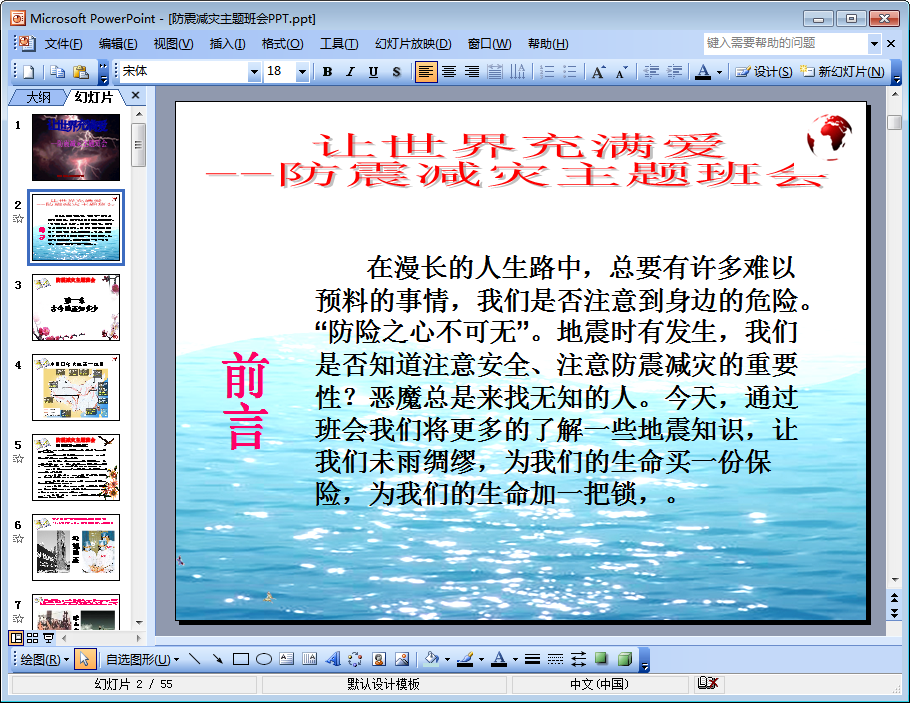The width and height of the screenshot is (910, 703).
Task: Toggle Italic formatting
Action: [x=350, y=72]
